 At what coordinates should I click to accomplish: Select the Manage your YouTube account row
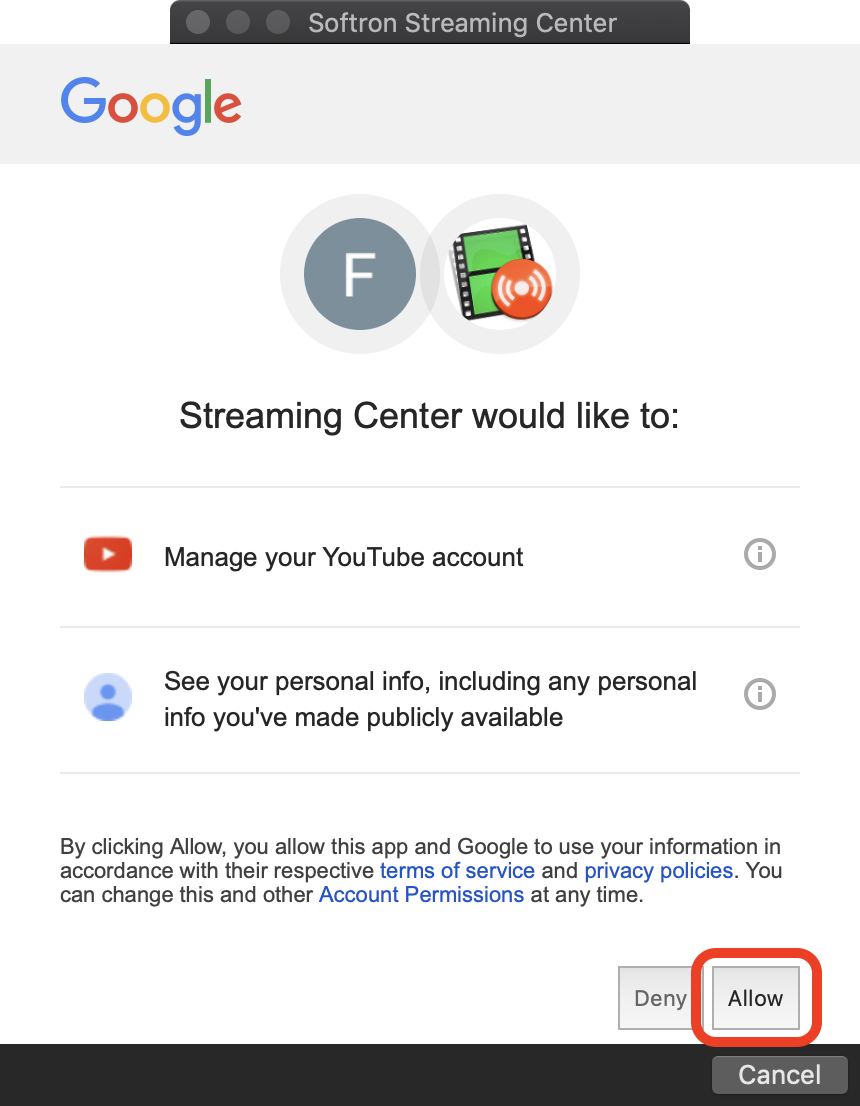coord(430,557)
